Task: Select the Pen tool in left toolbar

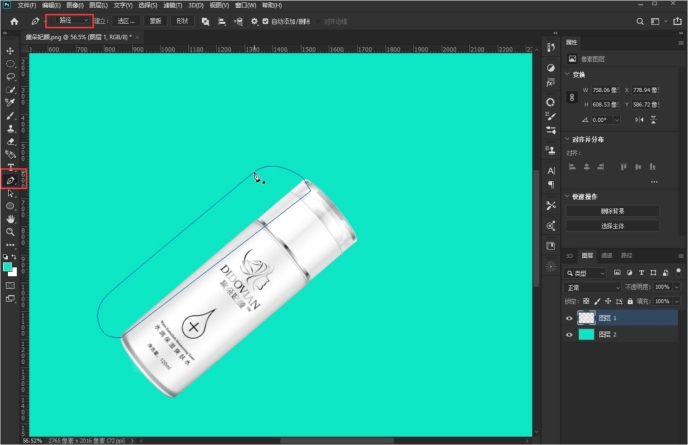Action: click(10, 180)
